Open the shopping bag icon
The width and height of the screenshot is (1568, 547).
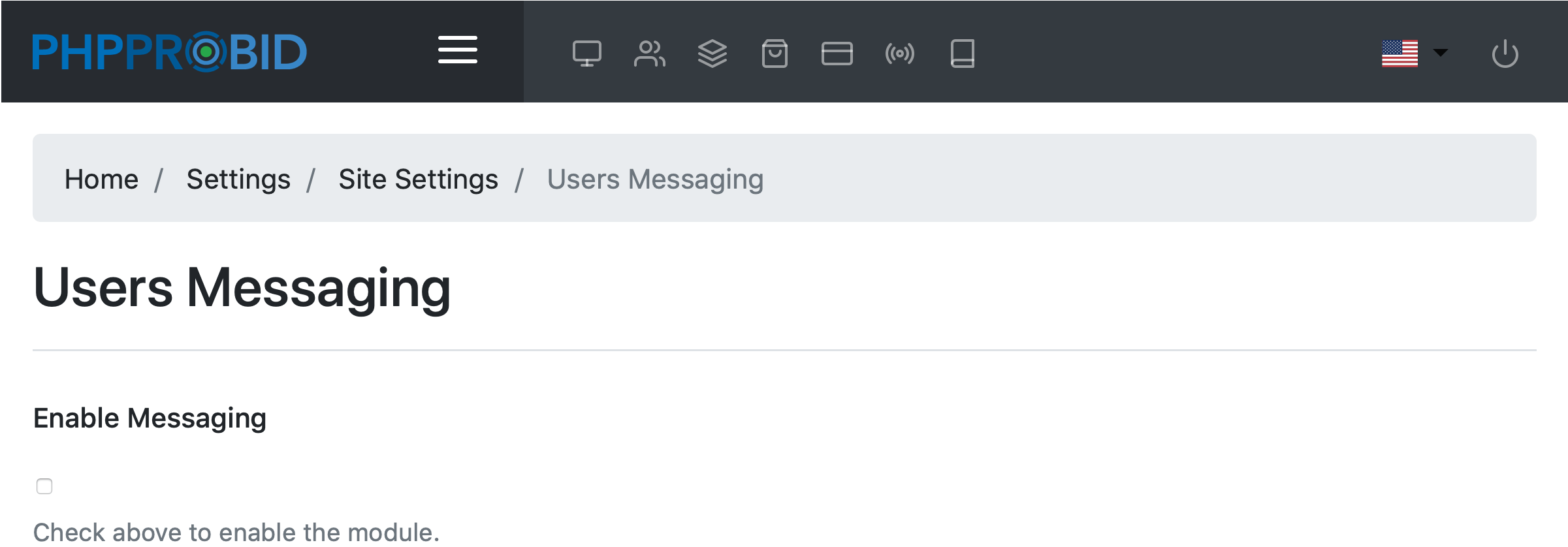775,54
